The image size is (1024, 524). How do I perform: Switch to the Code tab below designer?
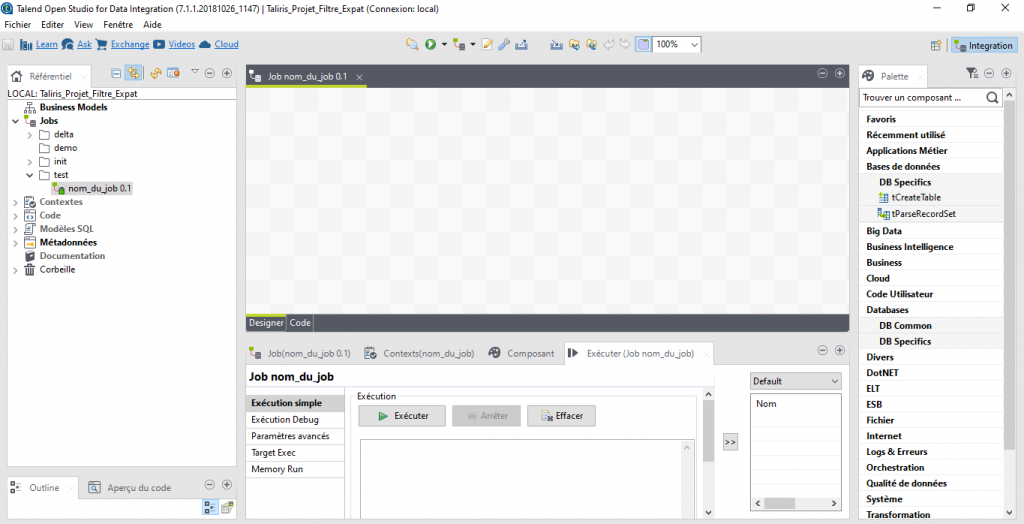coord(300,323)
